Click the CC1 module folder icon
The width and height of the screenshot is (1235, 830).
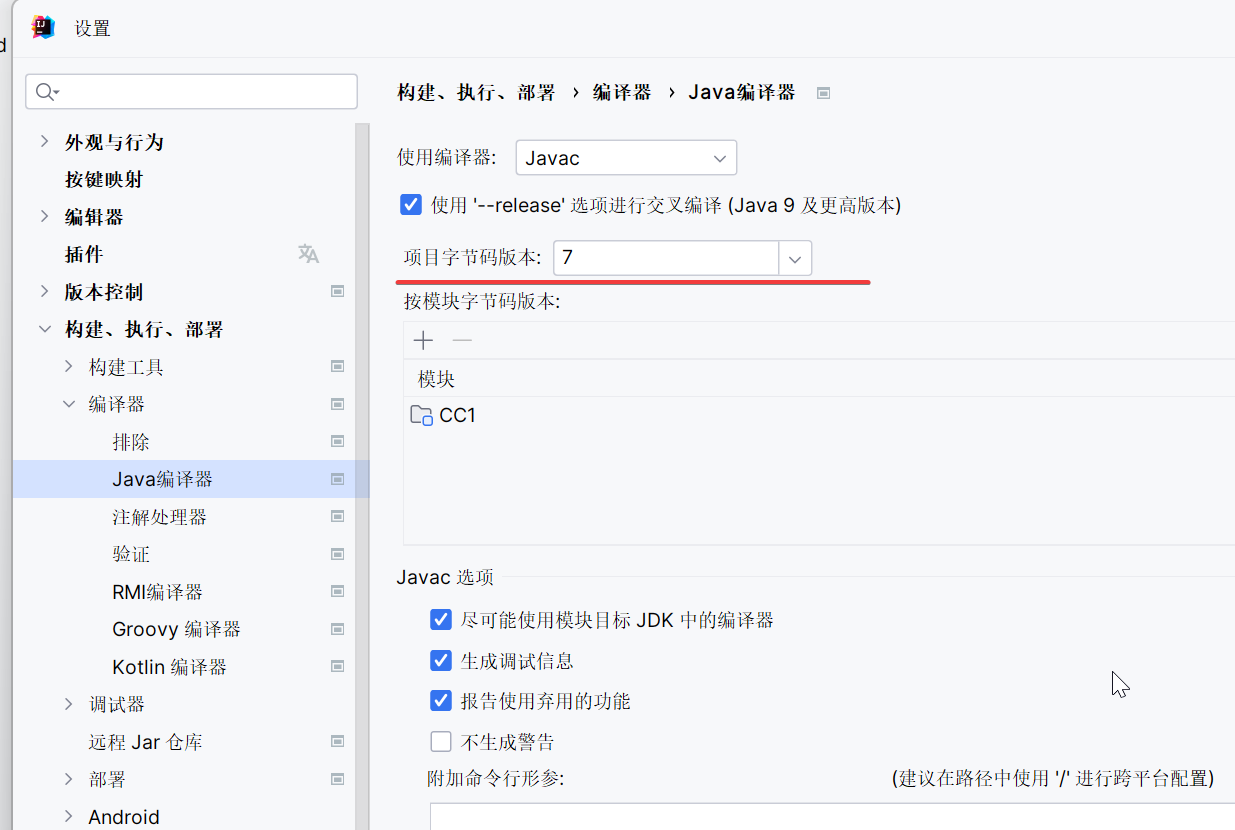tap(422, 415)
